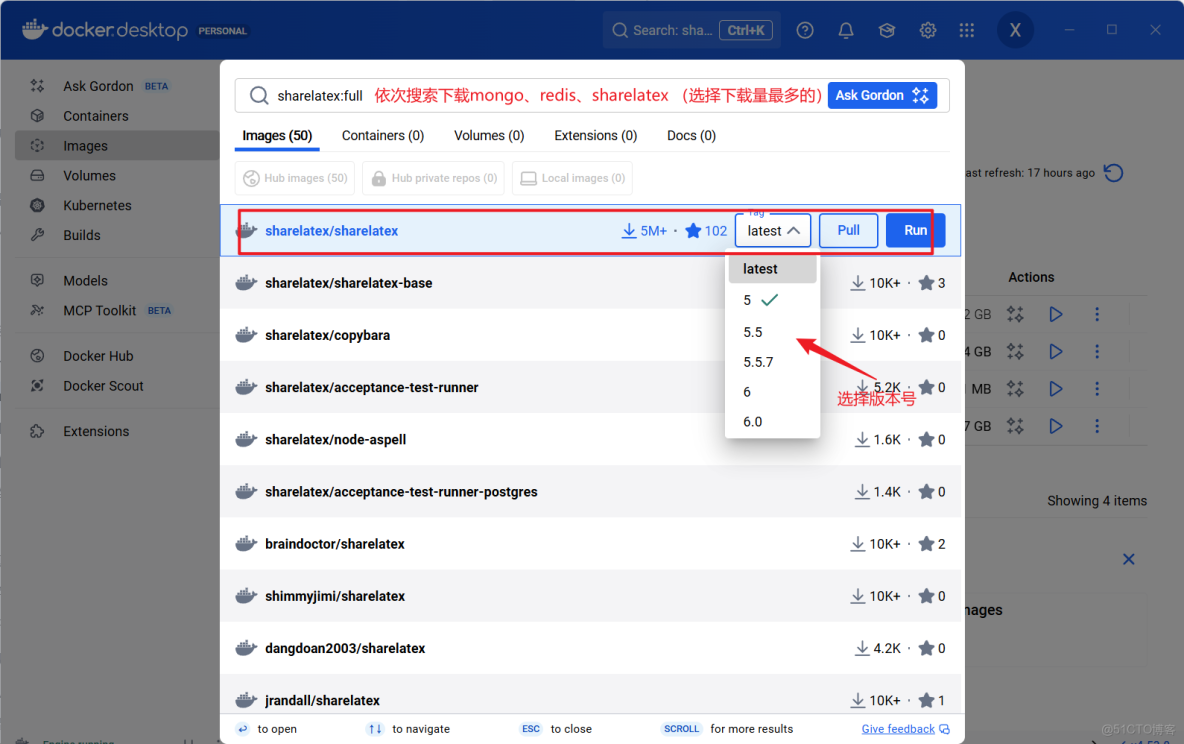Screen dimensions: 1184x744
Task: Click the last refresh reload icon
Action: pos(1113,172)
